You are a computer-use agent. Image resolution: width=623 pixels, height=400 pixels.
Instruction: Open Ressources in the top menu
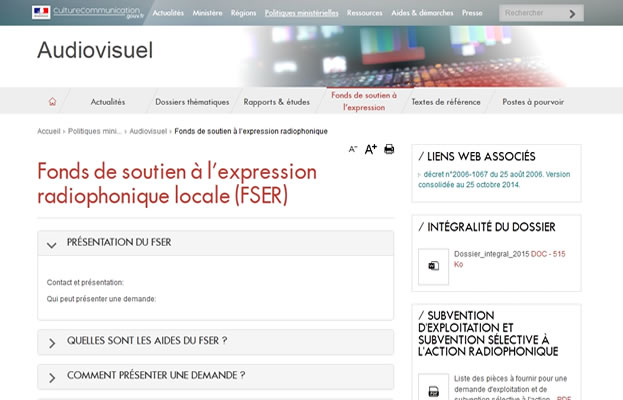pos(364,13)
